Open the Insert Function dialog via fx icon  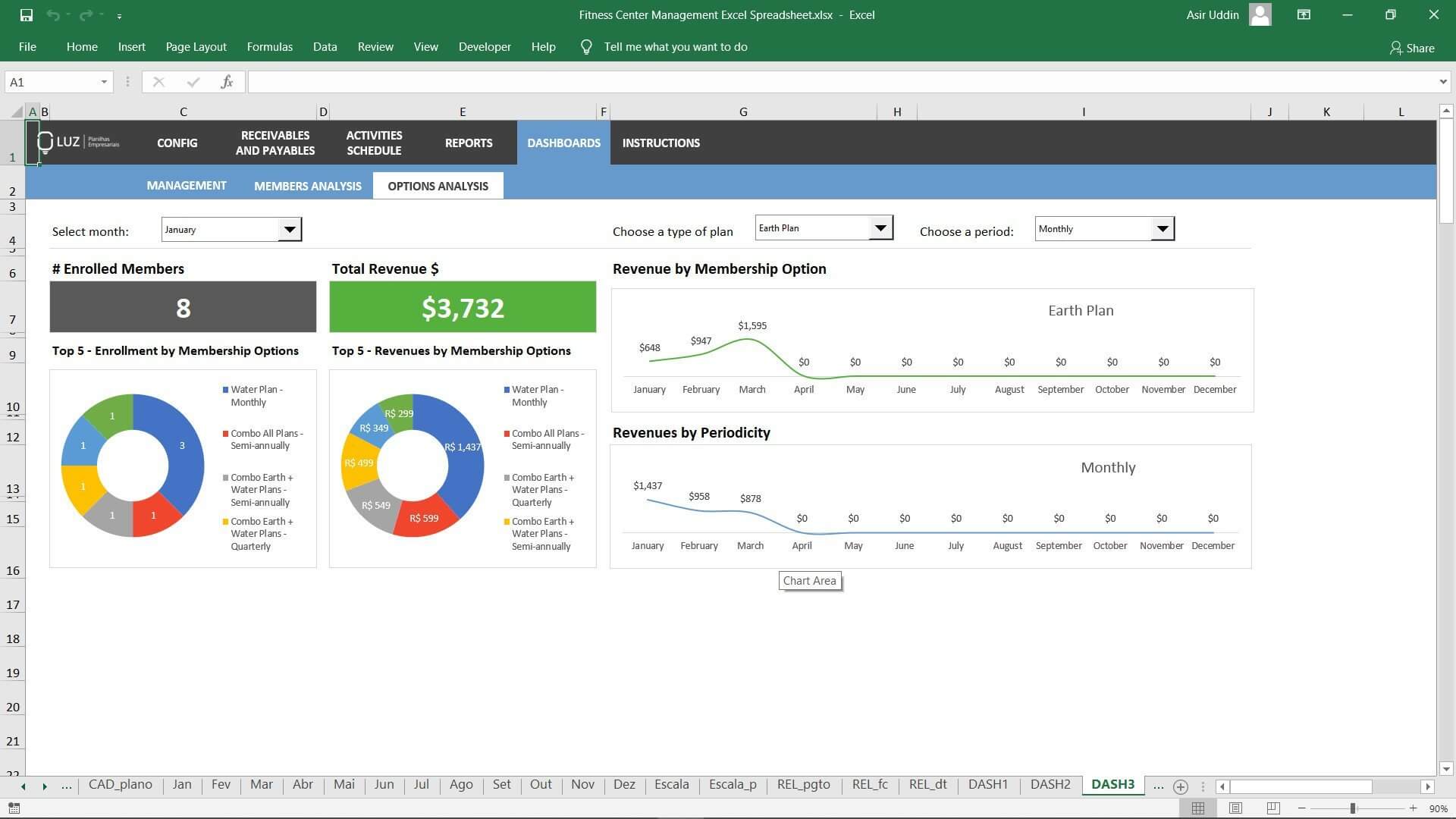[227, 81]
